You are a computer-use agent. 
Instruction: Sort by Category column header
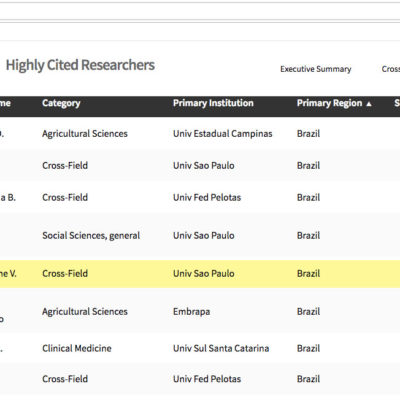[61, 103]
